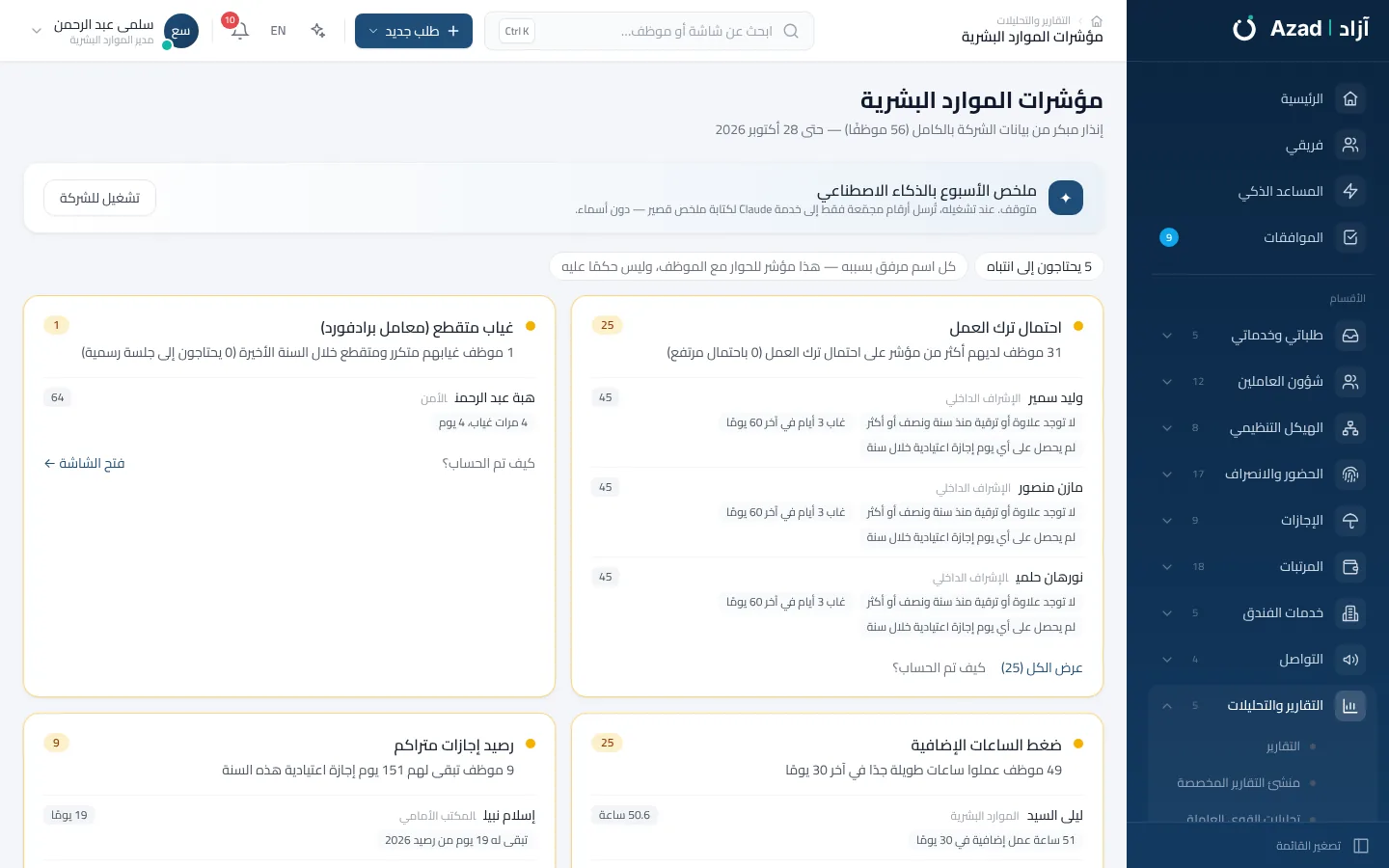This screenshot has height=868, width=1389.
Task: Open the الرئيسية home icon in sidebar
Action: [x=1350, y=98]
